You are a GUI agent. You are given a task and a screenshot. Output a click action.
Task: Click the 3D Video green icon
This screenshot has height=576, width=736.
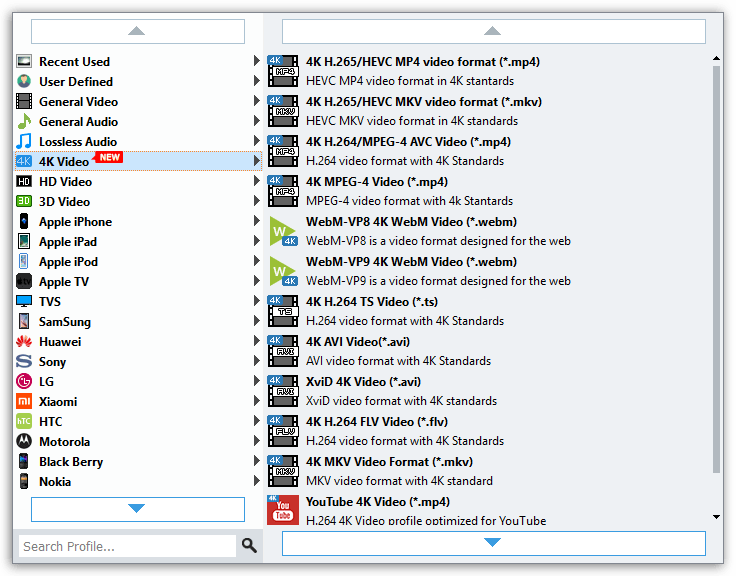[x=24, y=201]
